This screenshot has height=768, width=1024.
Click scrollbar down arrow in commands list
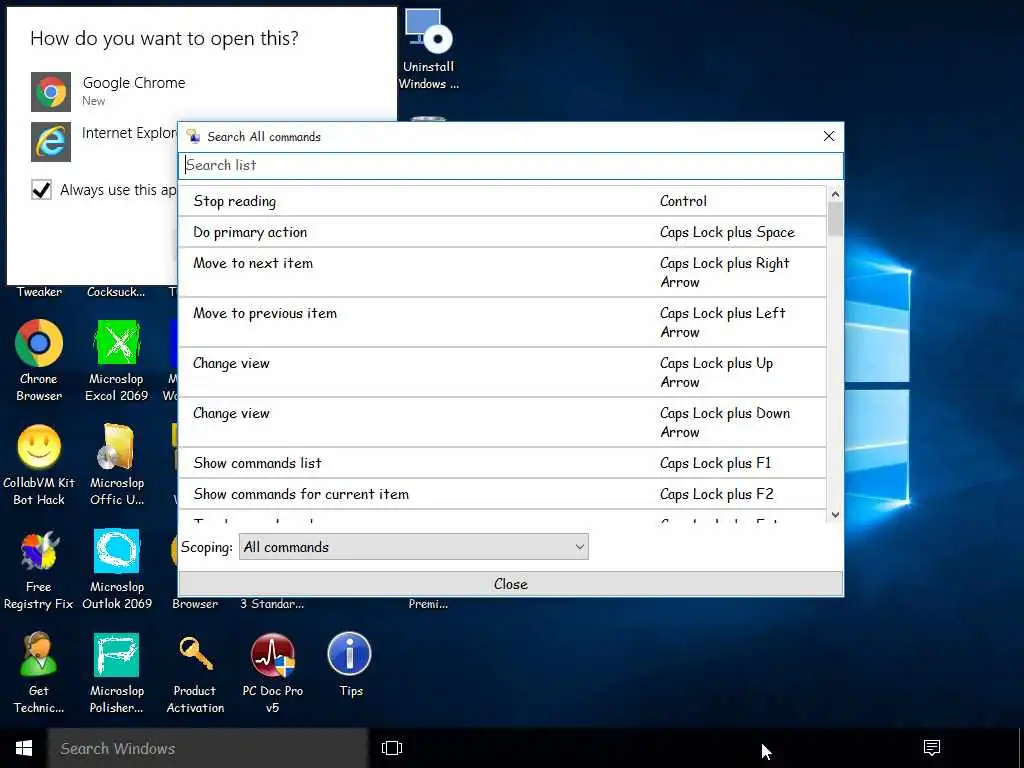[835, 515]
